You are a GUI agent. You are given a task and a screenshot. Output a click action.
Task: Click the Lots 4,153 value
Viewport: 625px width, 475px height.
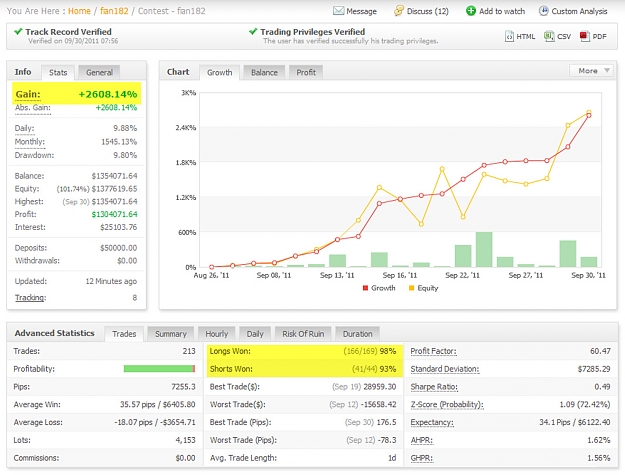click(x=185, y=440)
